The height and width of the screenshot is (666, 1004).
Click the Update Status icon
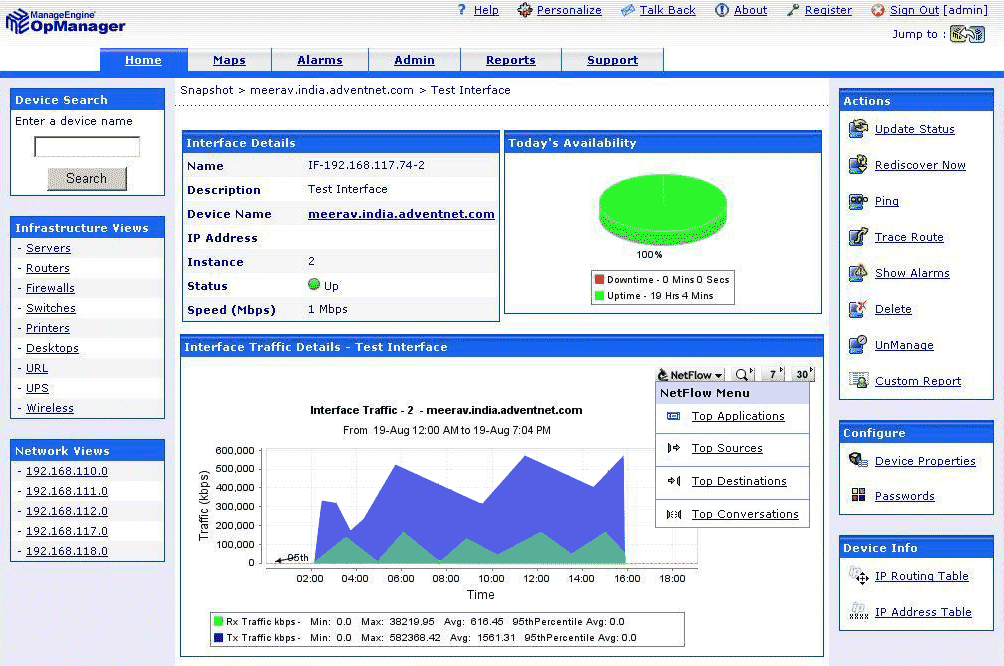pos(858,129)
